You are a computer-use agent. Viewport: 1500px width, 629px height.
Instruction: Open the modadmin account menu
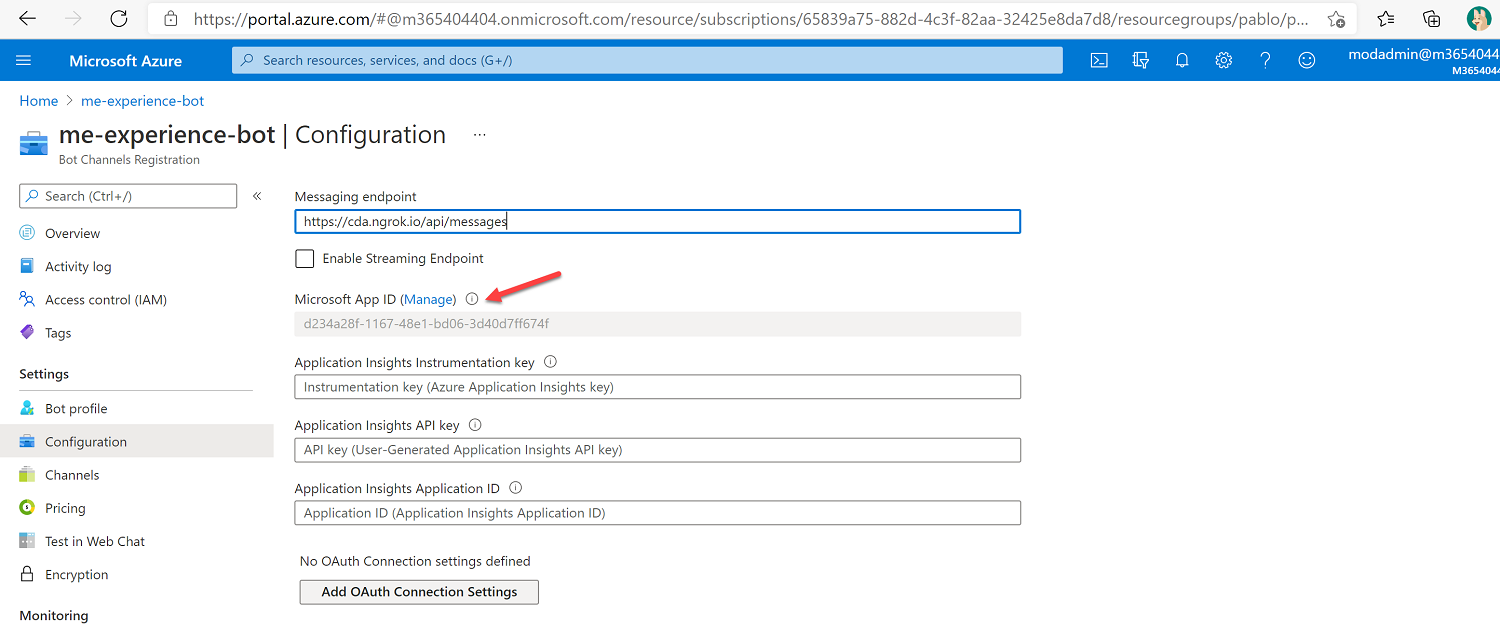(x=1423, y=60)
